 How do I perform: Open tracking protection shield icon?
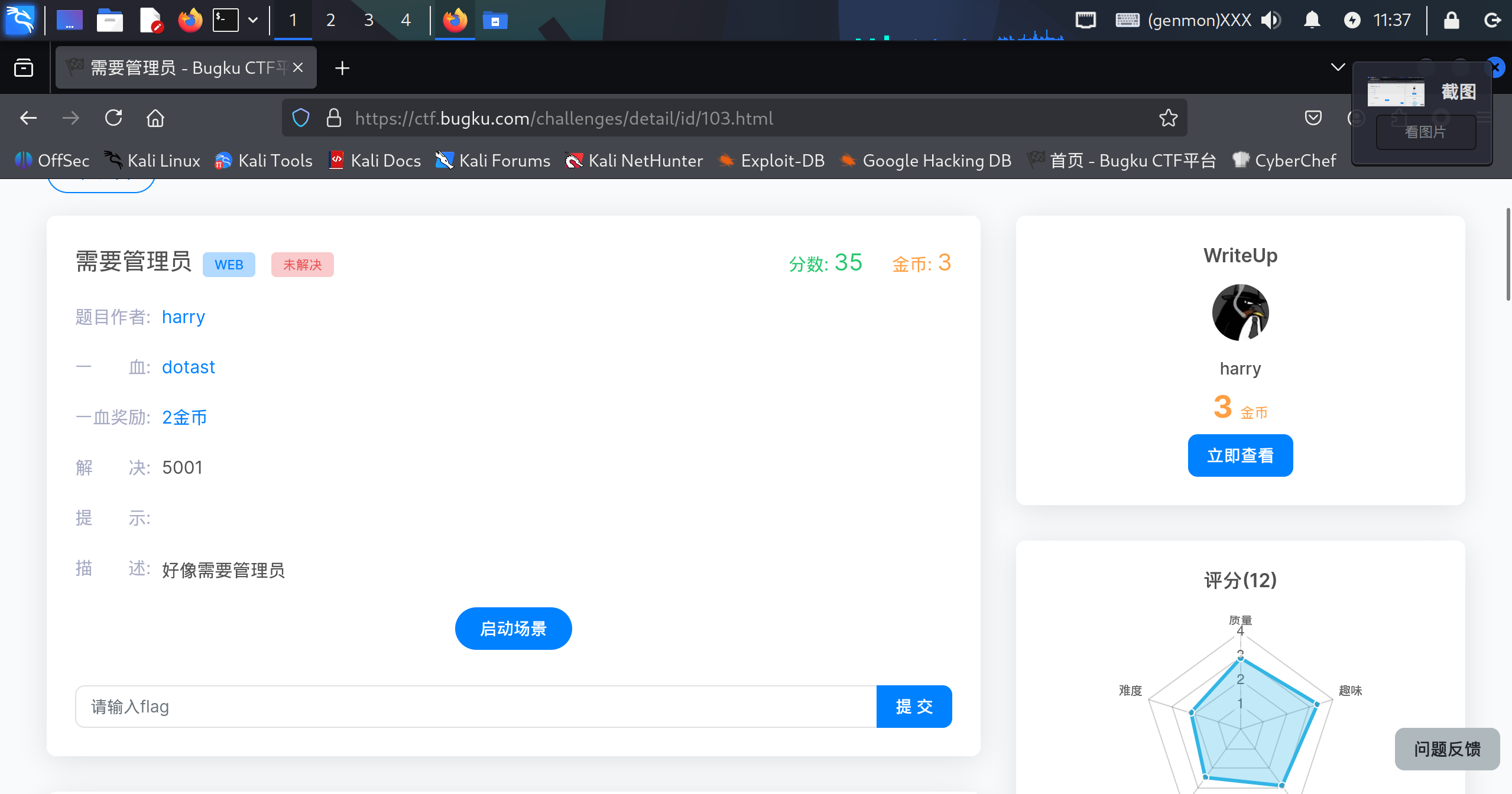[x=301, y=118]
